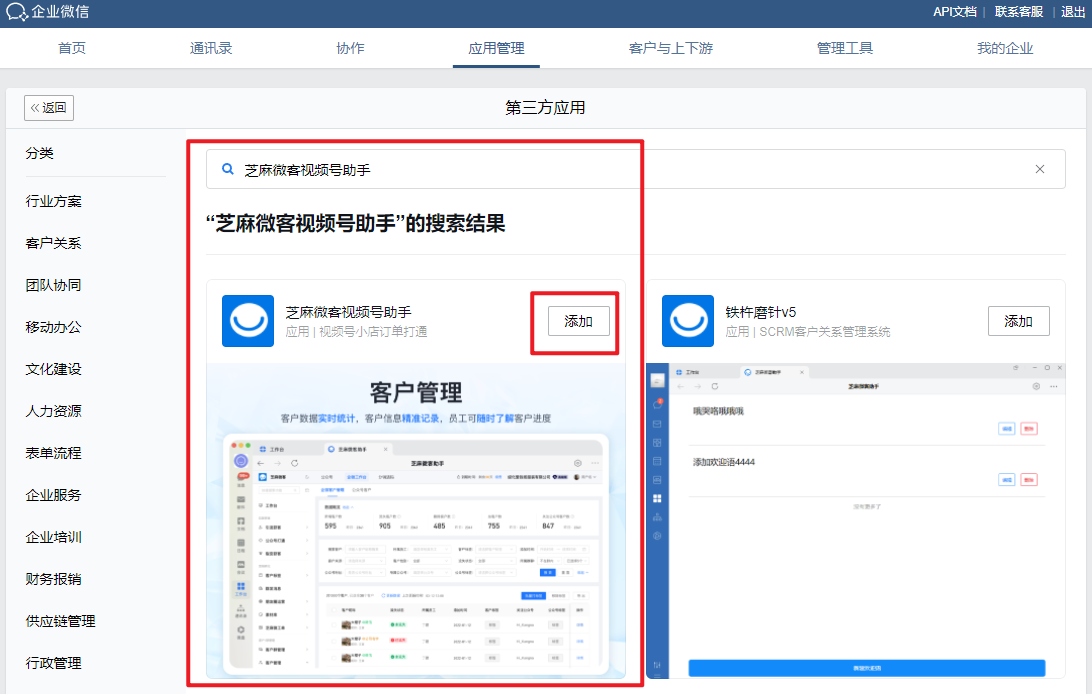Select the 财务报销 category
This screenshot has height=694, width=1092.
54,579
